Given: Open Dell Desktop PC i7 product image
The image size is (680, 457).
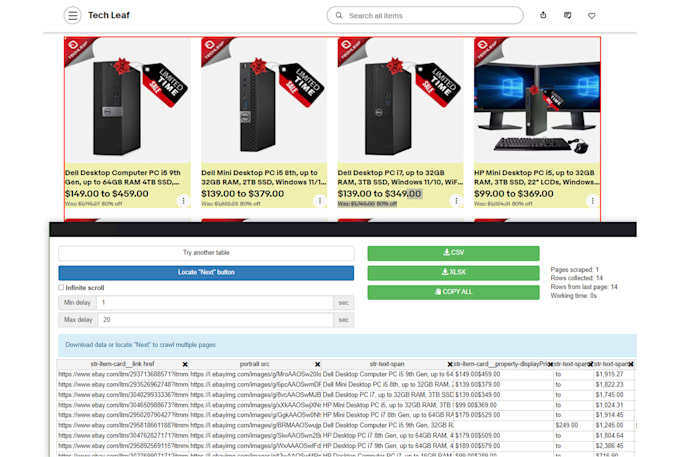Looking at the screenshot, I should [x=400, y=100].
